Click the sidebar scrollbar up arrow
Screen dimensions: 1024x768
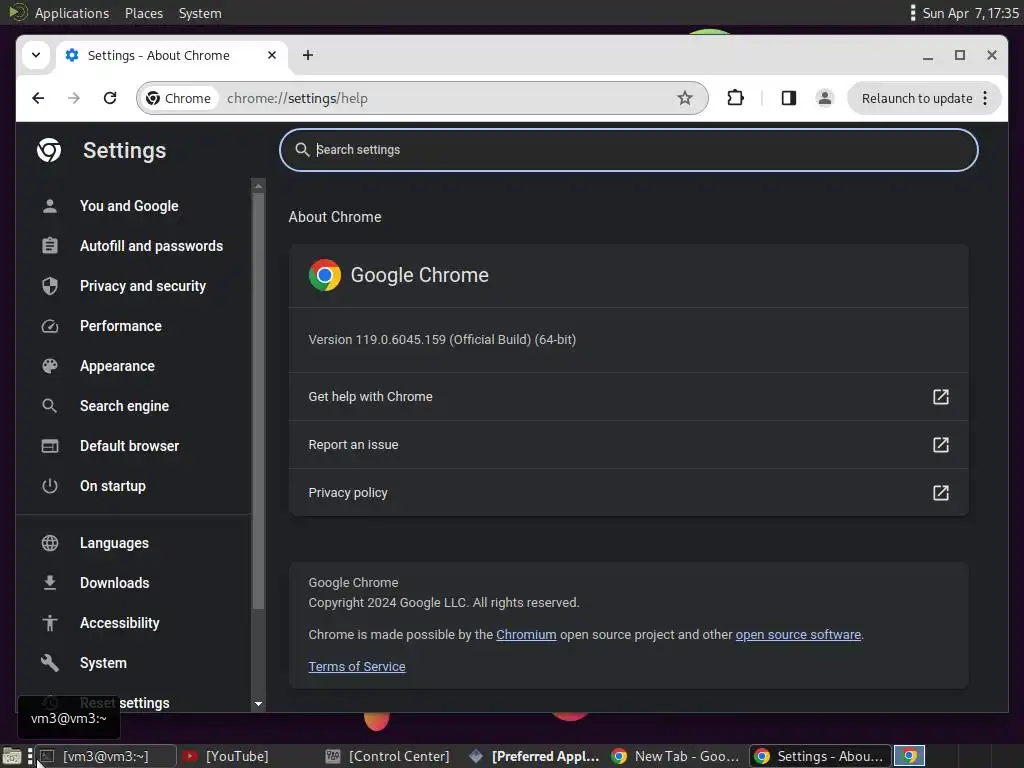point(259,186)
